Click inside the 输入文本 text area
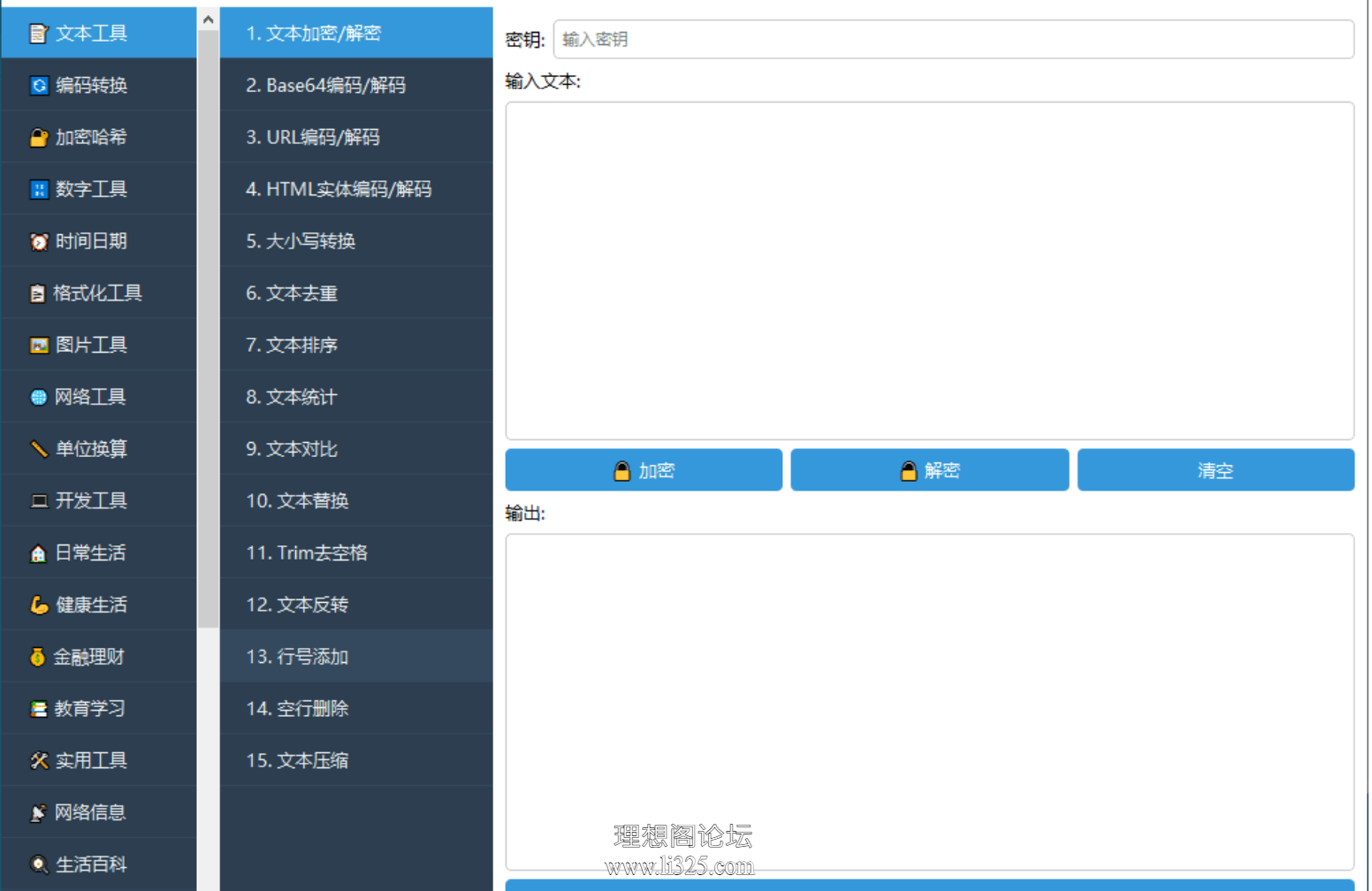Viewport: 1372px width, 891px height. [929, 270]
